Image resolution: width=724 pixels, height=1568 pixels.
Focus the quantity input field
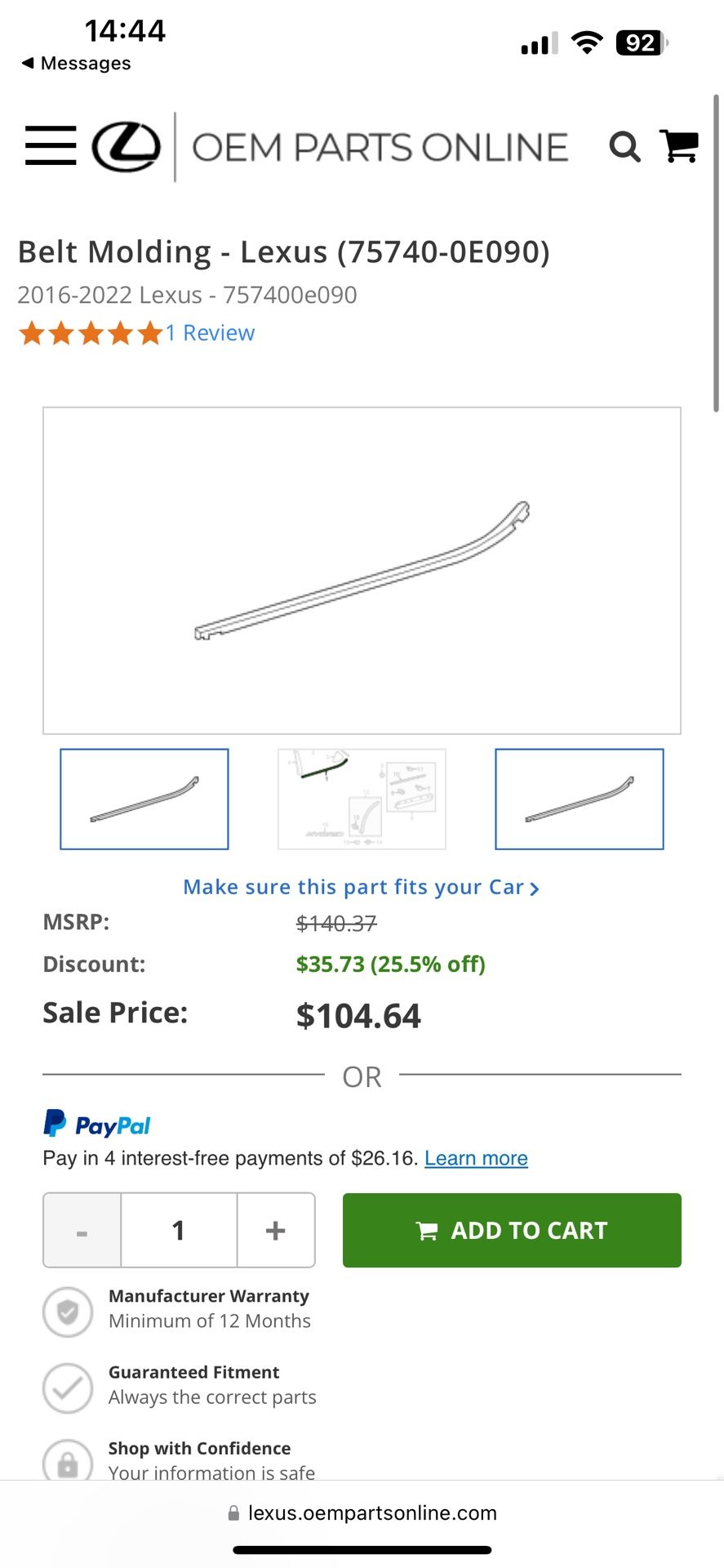[x=179, y=1231]
